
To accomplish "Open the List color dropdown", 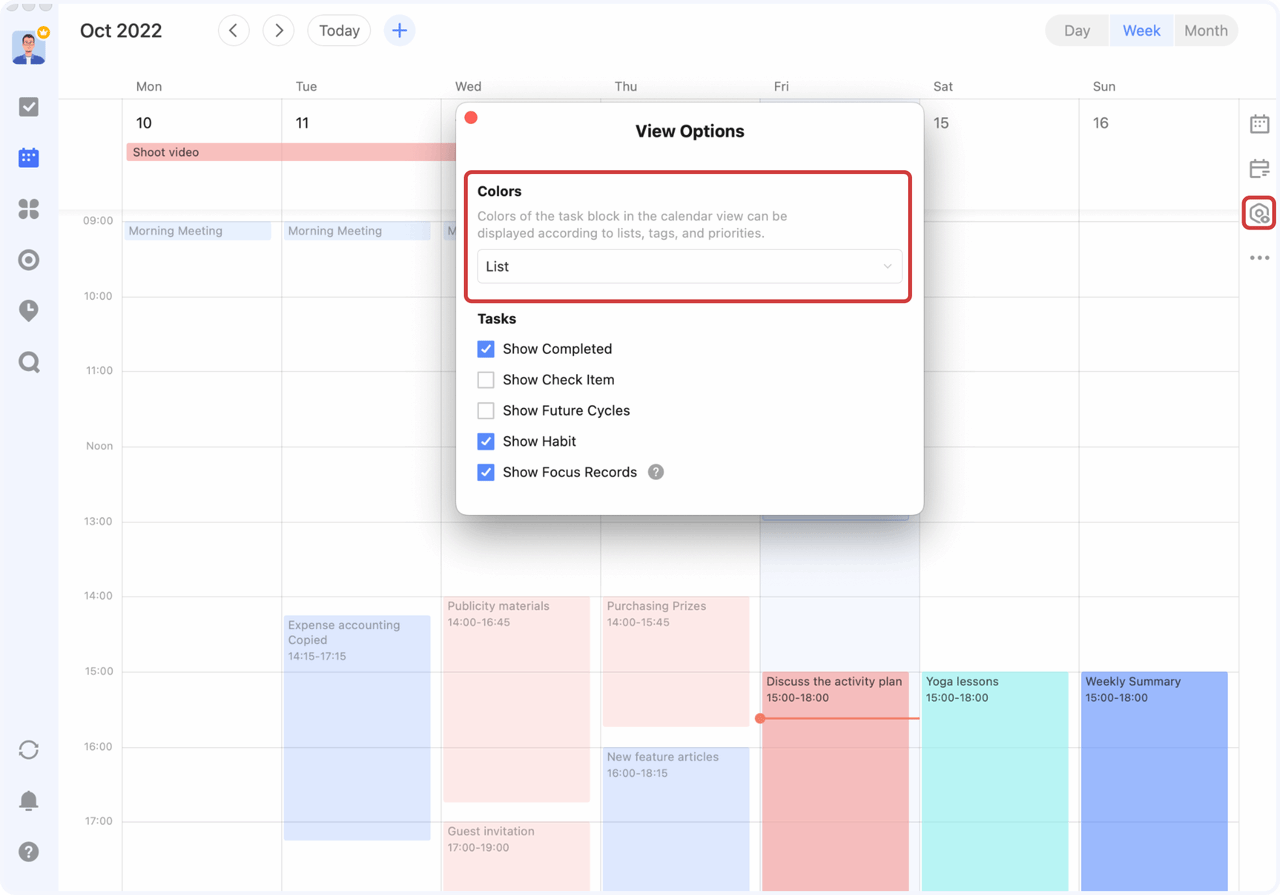I will coord(689,266).
